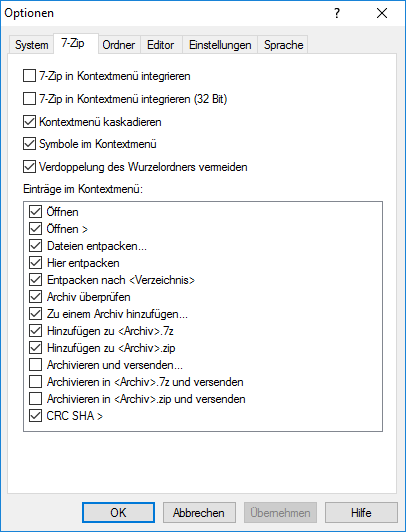This screenshot has width=406, height=532.
Task: Select the Editor tab
Action: tap(161, 45)
